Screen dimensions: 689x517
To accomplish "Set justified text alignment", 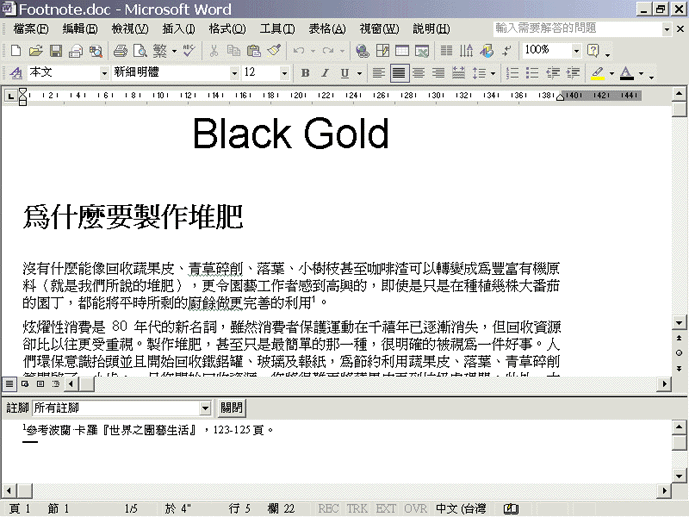I will 399,72.
